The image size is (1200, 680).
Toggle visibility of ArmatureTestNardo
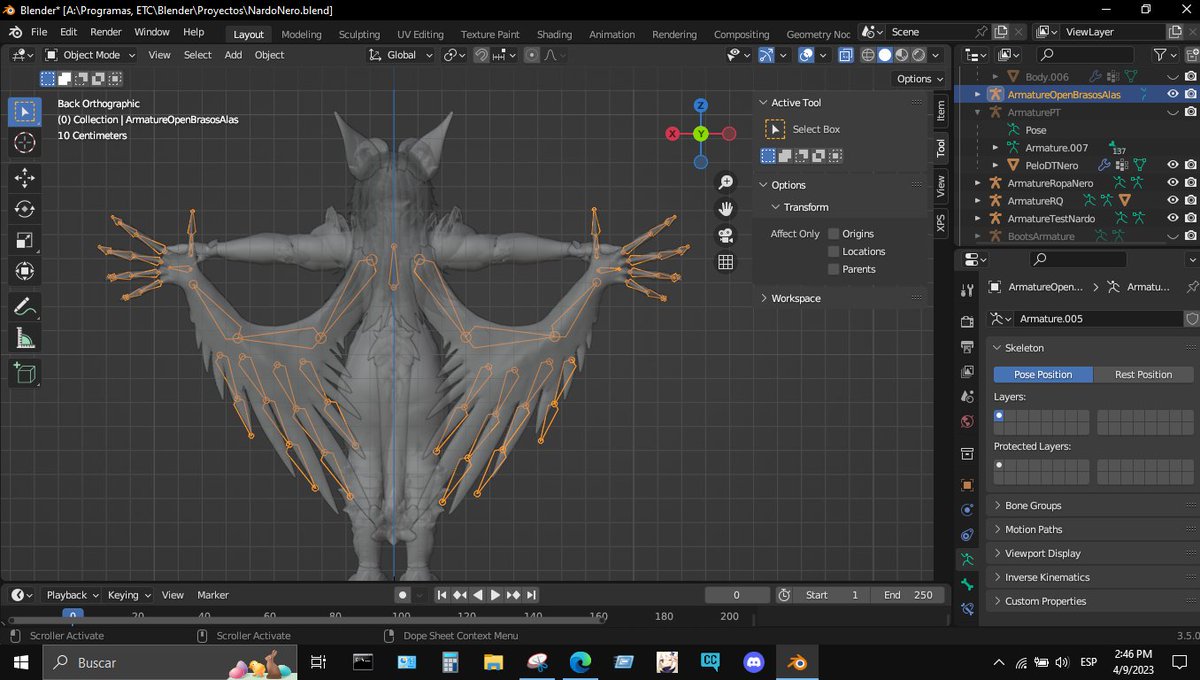point(1173,218)
